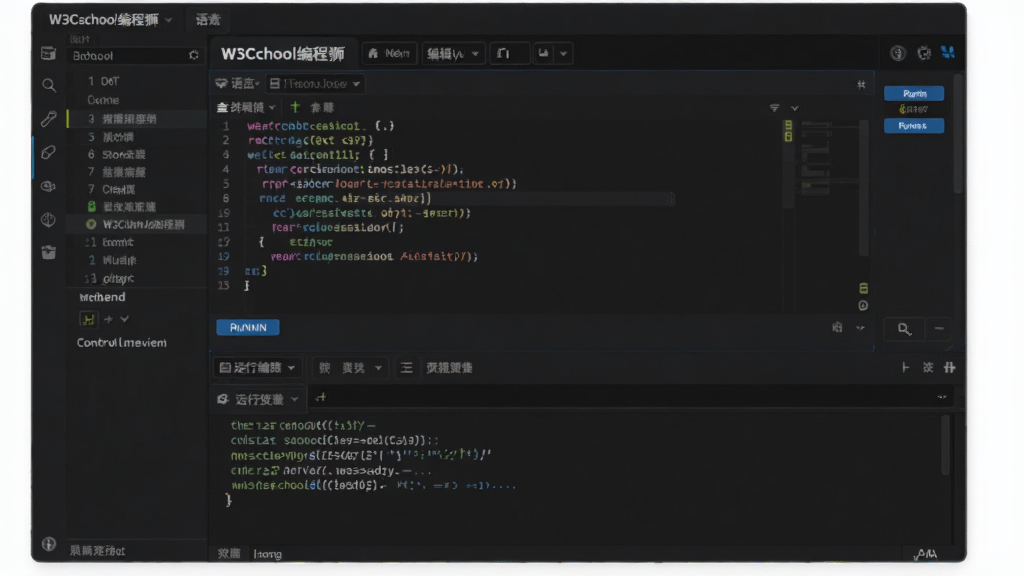The image size is (1024, 576).
Task: Select the tab beside the W3Cschool title
Action: pyautogui.click(x=208, y=20)
